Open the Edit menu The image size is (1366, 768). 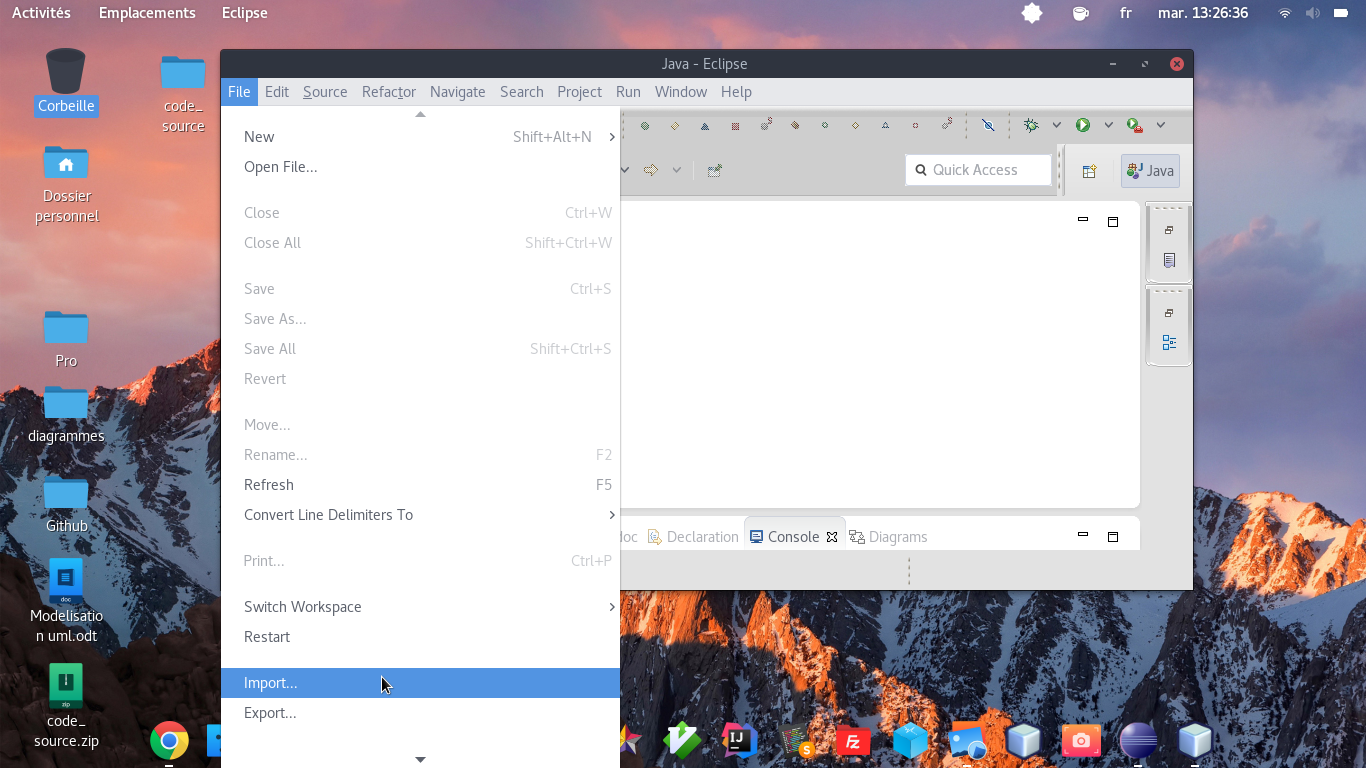277,92
